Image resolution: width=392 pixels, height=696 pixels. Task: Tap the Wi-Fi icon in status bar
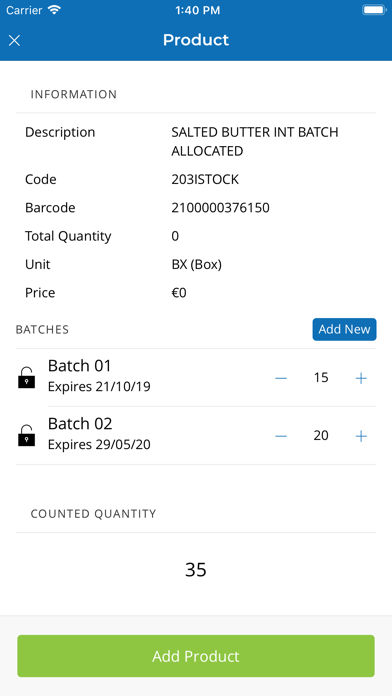(54, 10)
